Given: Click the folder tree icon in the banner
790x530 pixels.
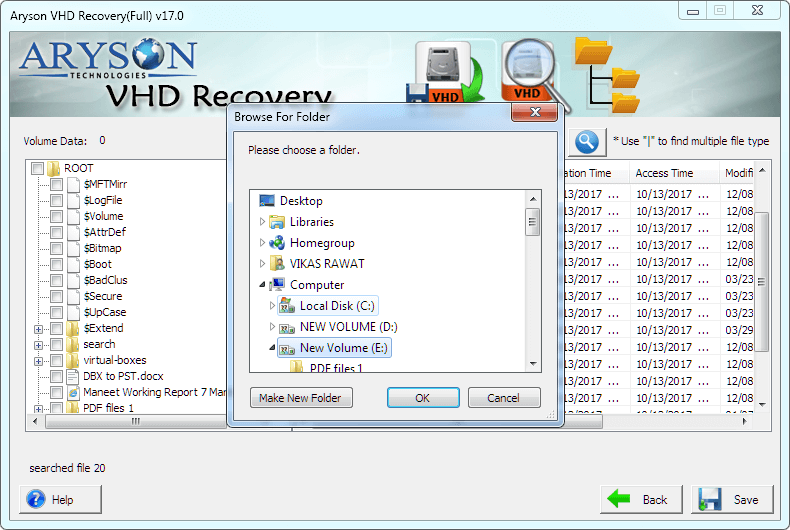Looking at the screenshot, I should pyautogui.click(x=607, y=74).
